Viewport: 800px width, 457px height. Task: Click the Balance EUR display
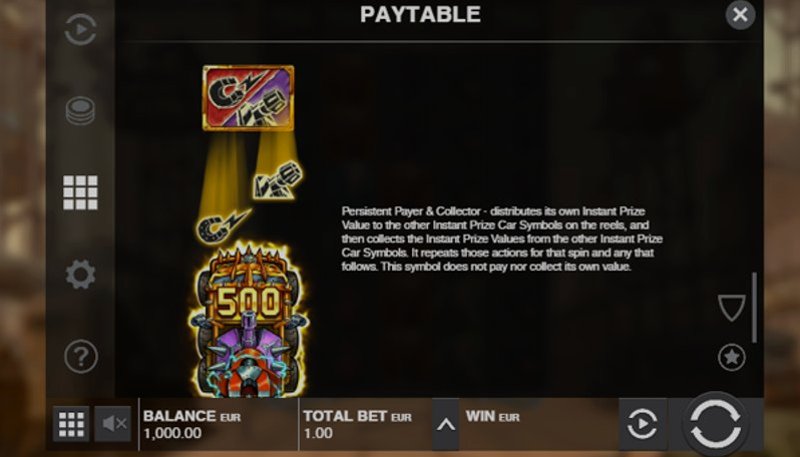coord(192,424)
